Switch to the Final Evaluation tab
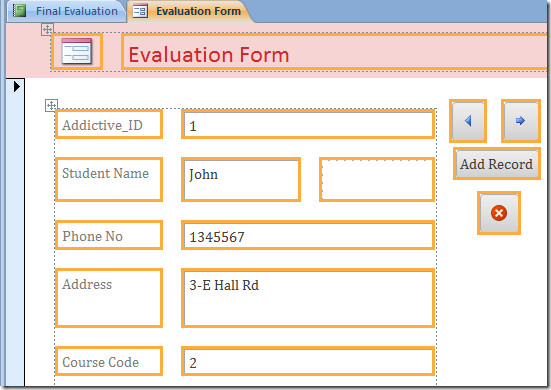Viewport: 551px width, 390px height. [x=67, y=11]
